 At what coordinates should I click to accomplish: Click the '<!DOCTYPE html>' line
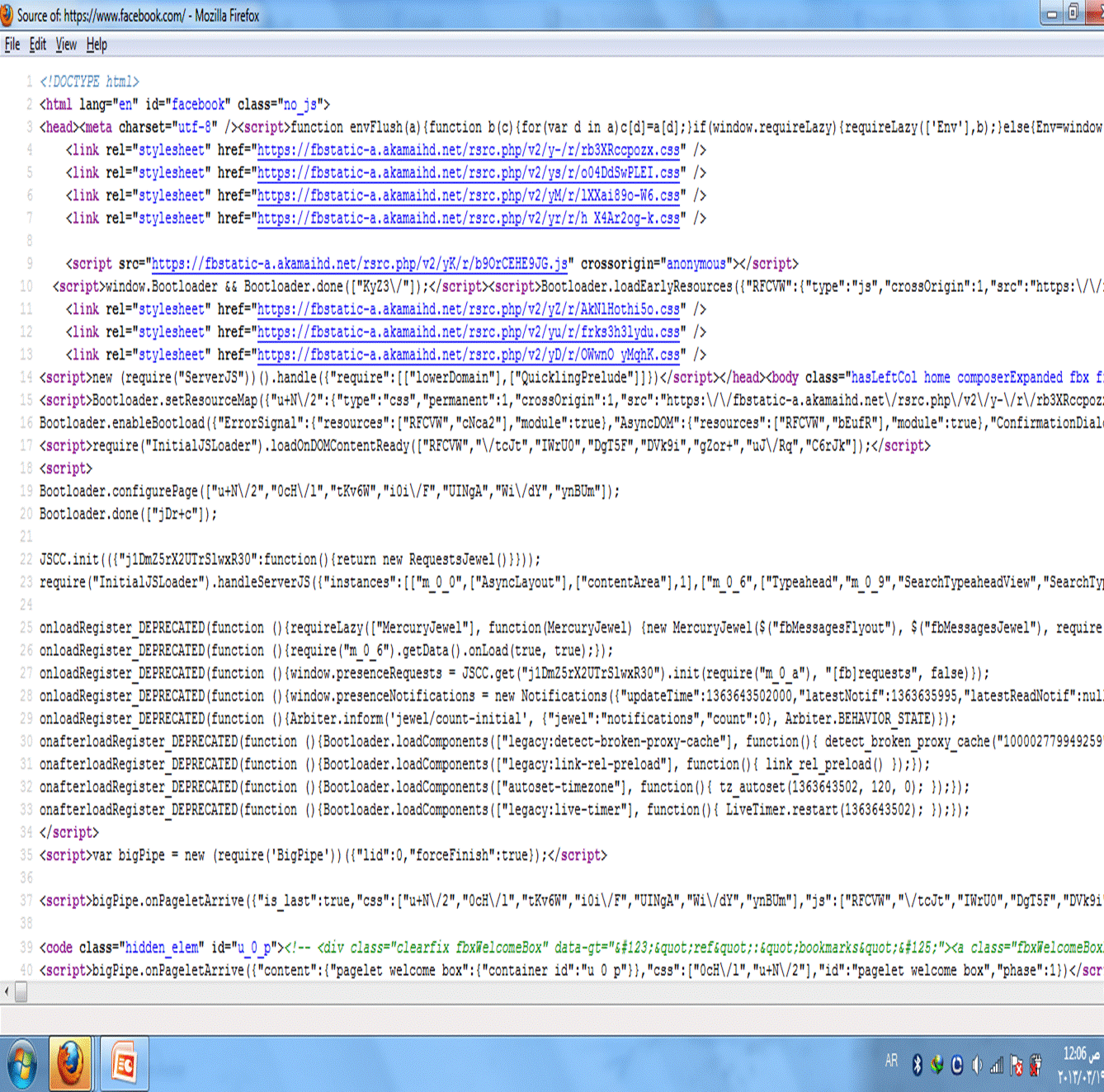89,82
